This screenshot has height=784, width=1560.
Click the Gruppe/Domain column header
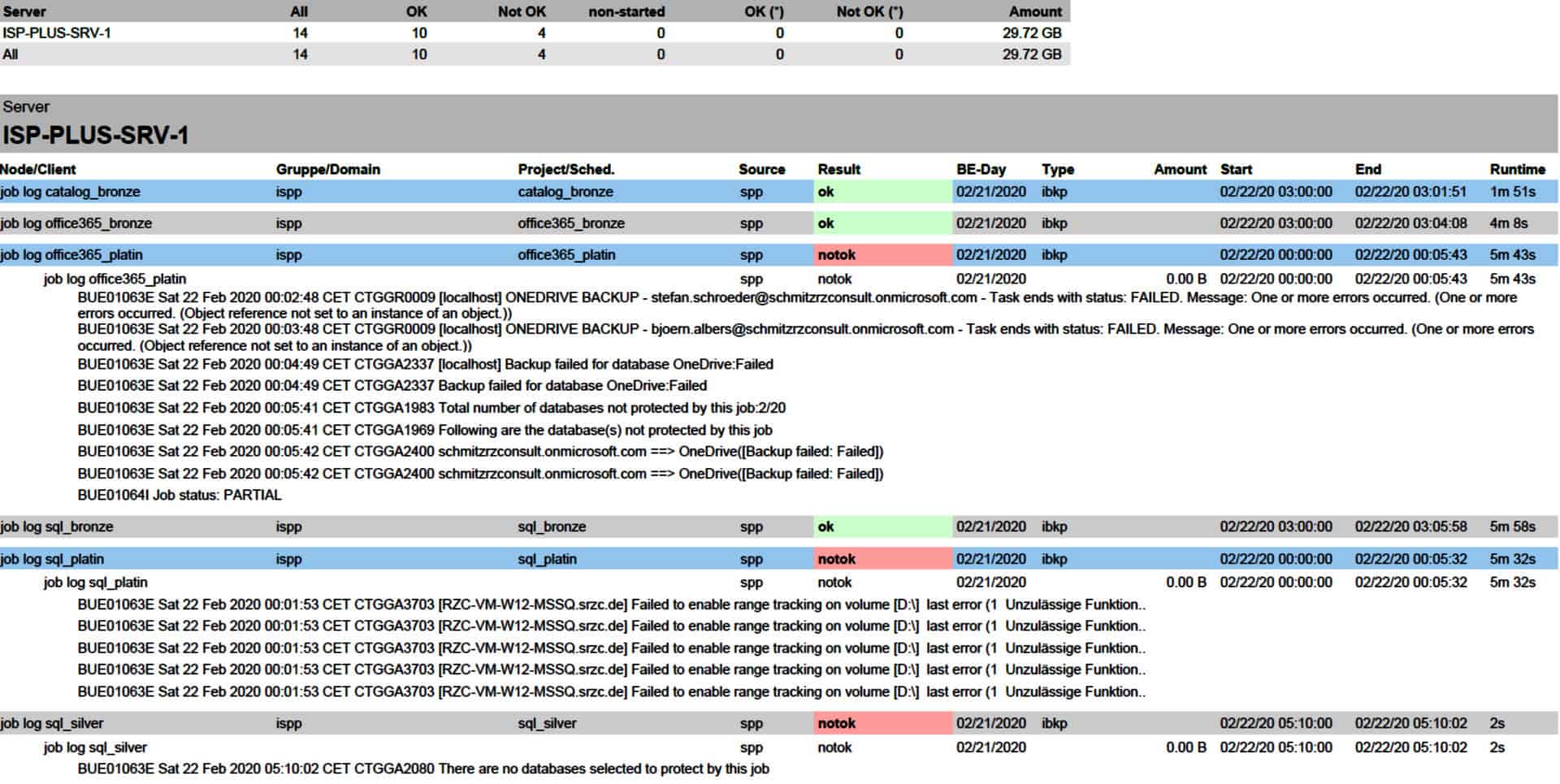327,169
